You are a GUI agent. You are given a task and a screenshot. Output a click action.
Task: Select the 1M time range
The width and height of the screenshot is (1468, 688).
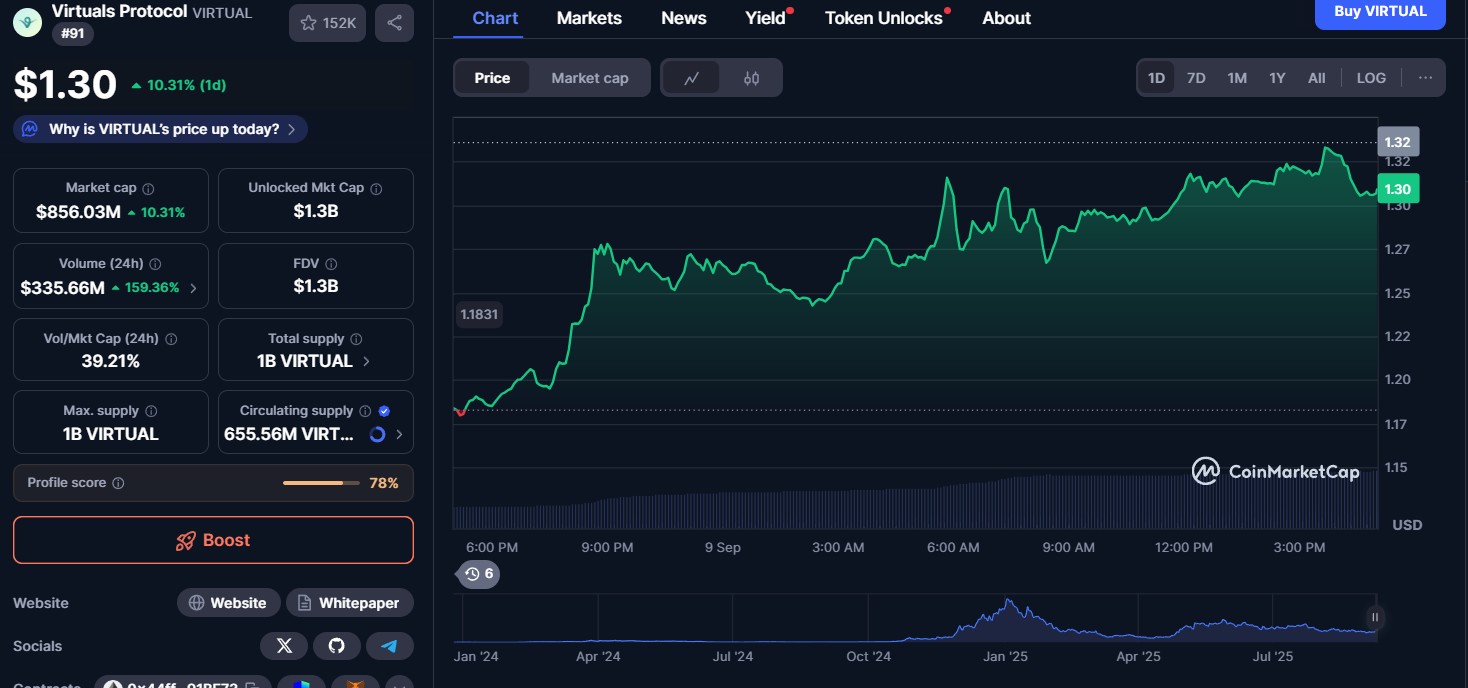click(x=1237, y=78)
